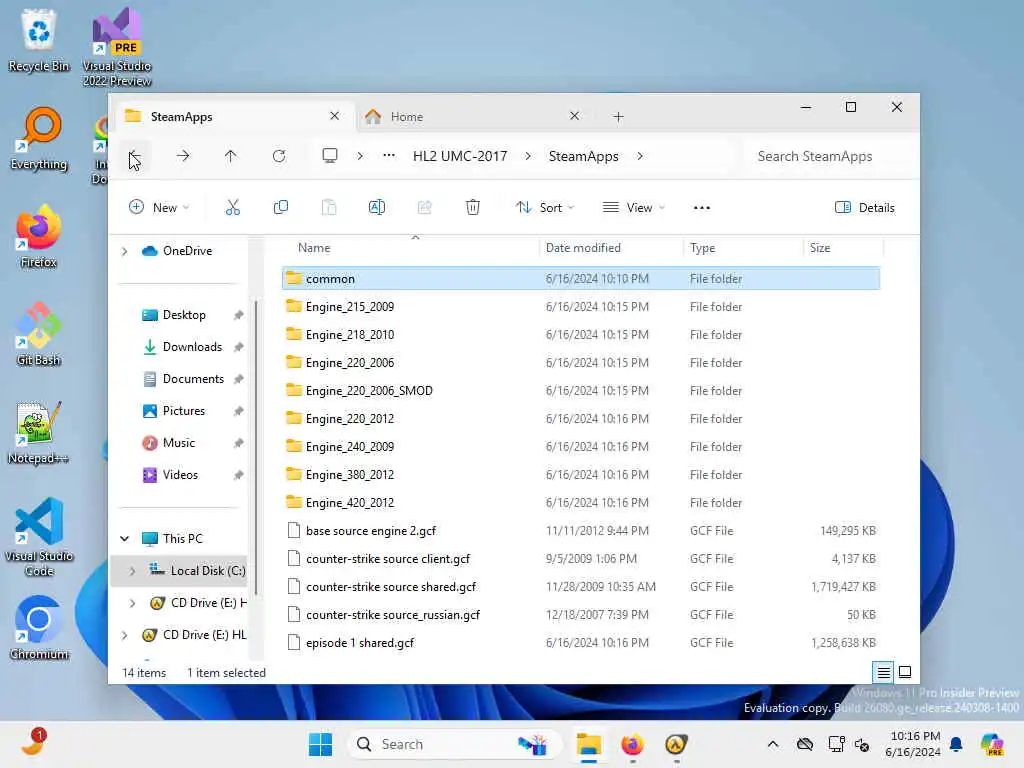Screen dimensions: 1024x768
Task: Refresh the SteamApps folder view
Action: tap(279, 156)
